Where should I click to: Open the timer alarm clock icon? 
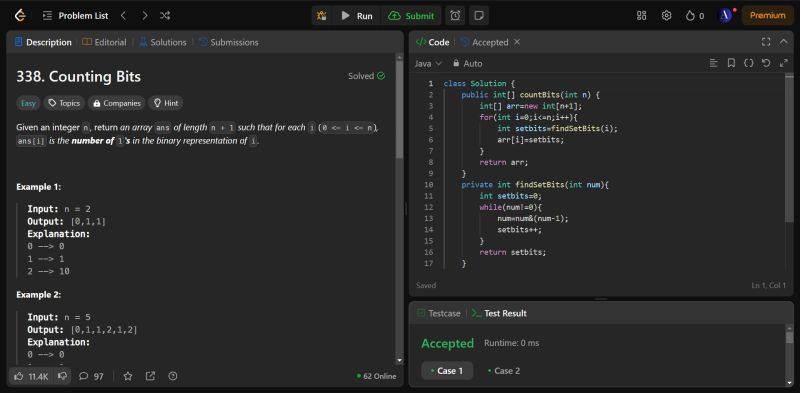tap(455, 16)
